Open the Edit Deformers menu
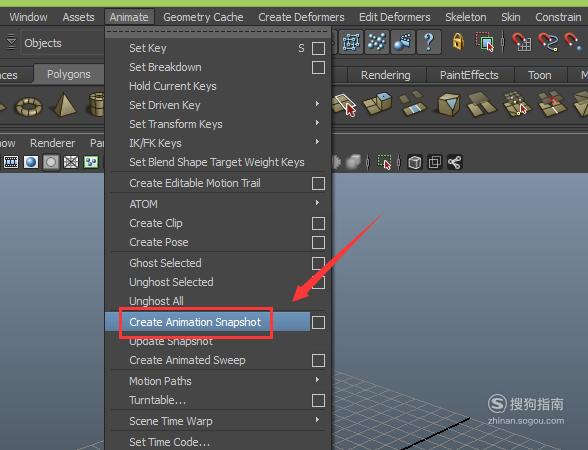Image resolution: width=588 pixels, height=450 pixels. tap(394, 17)
